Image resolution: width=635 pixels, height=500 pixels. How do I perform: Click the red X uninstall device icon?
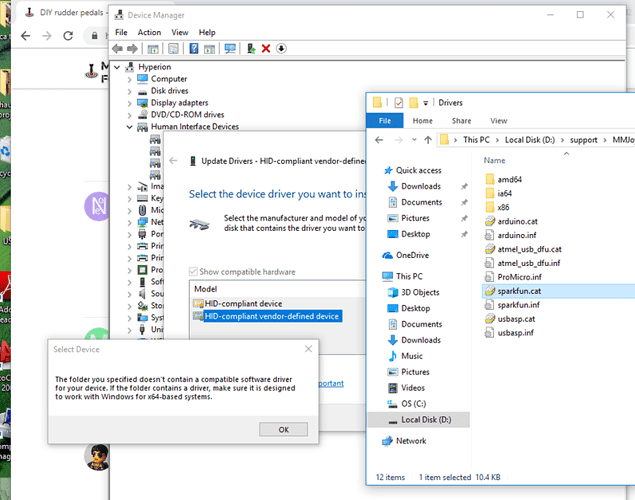pos(265,48)
